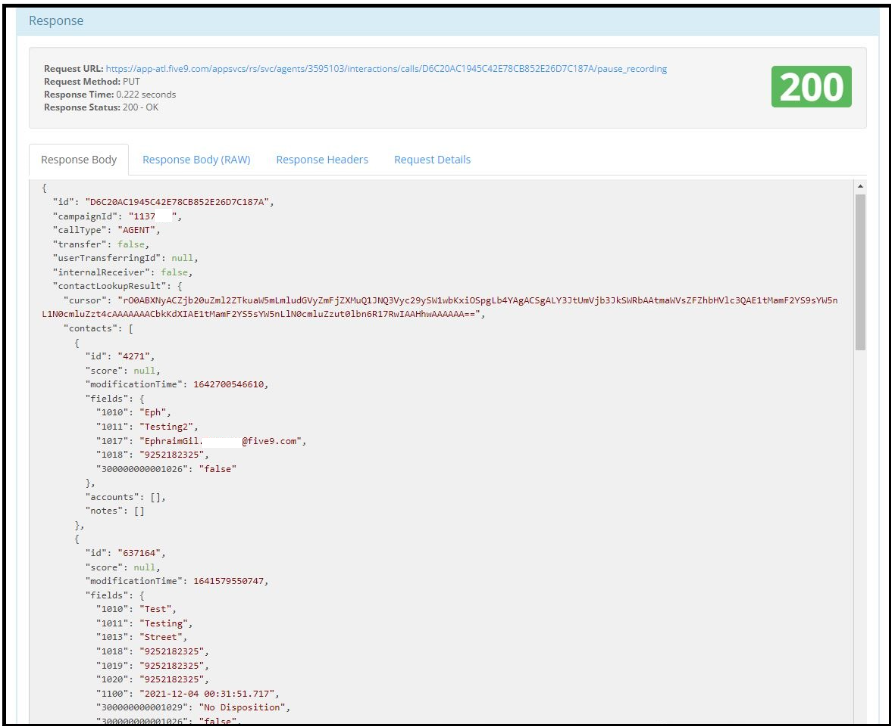This screenshot has width=893, height=728.
Task: Click field 1010 value Test
Action: click(x=155, y=609)
